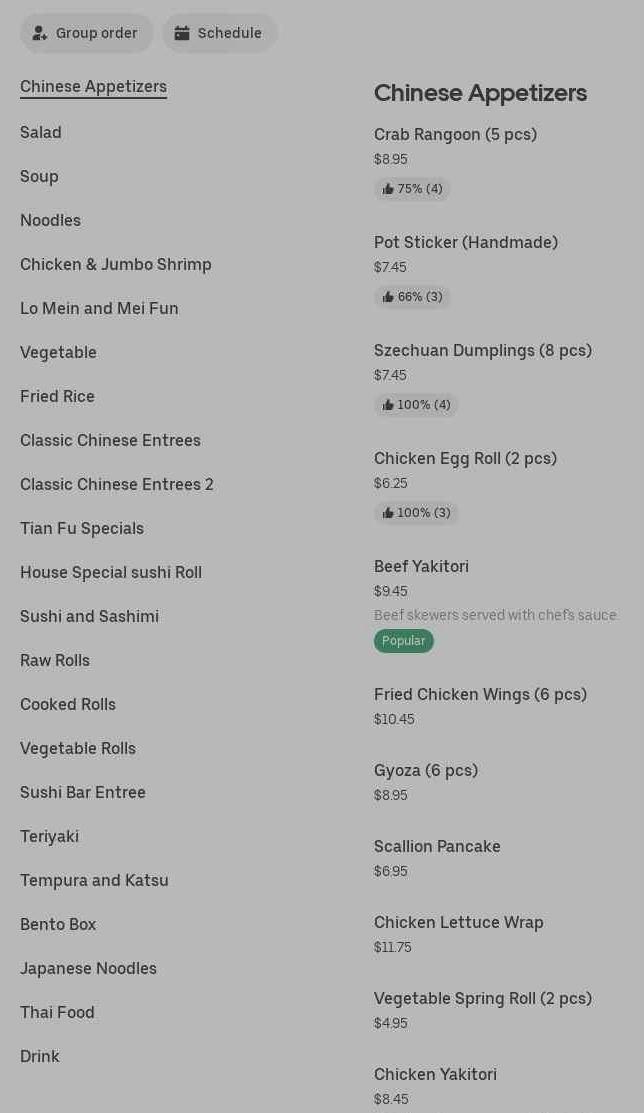Click thumbs-up rating on Szechuan Dumplings

[x=416, y=405]
